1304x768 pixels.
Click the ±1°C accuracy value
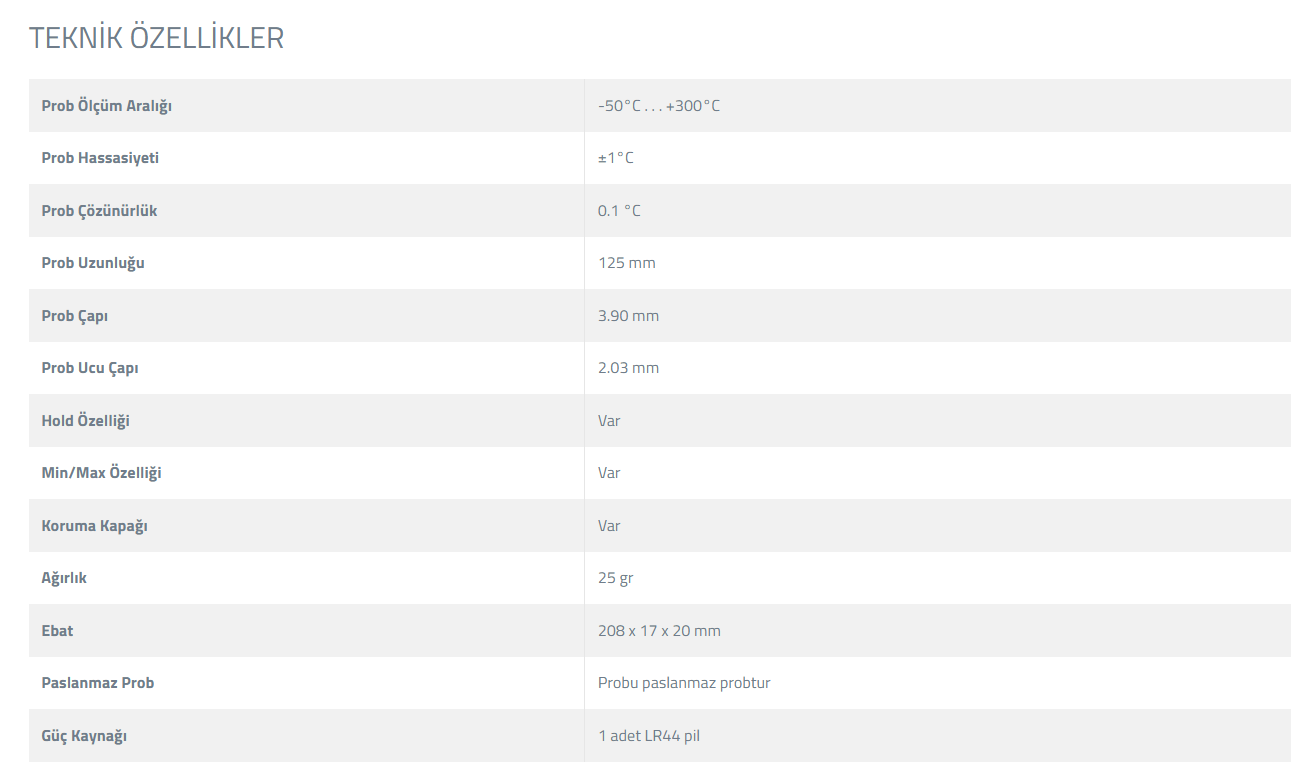point(616,158)
